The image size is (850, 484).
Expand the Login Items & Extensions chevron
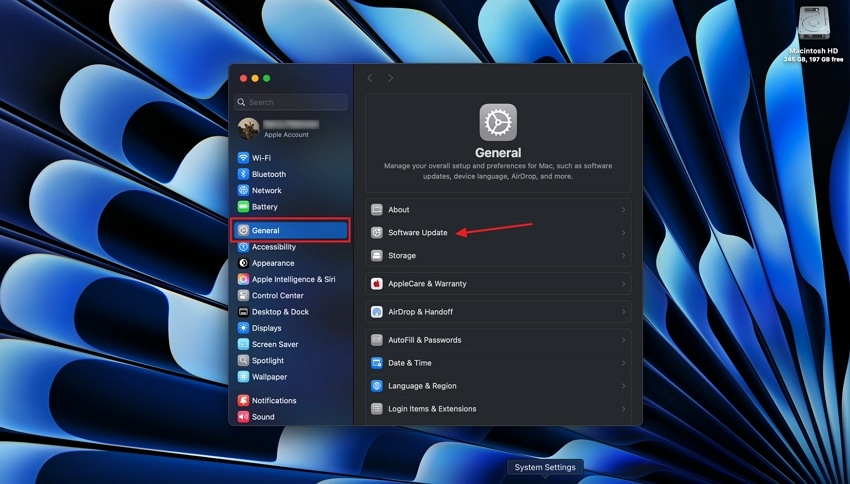coord(623,409)
